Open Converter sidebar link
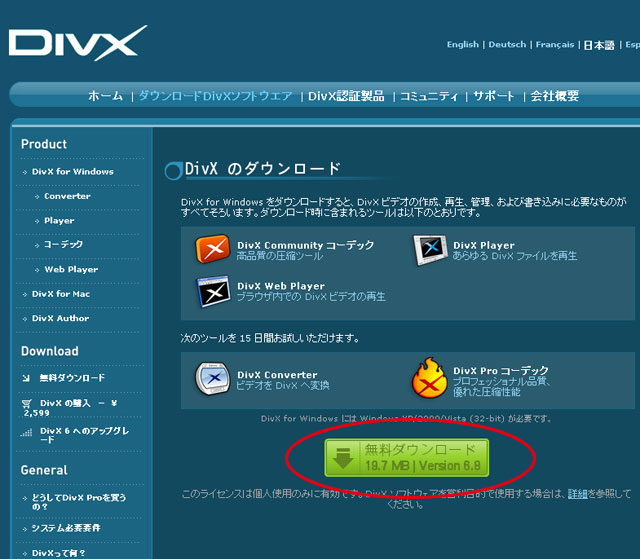Screen dimensions: 640x559 (67, 196)
